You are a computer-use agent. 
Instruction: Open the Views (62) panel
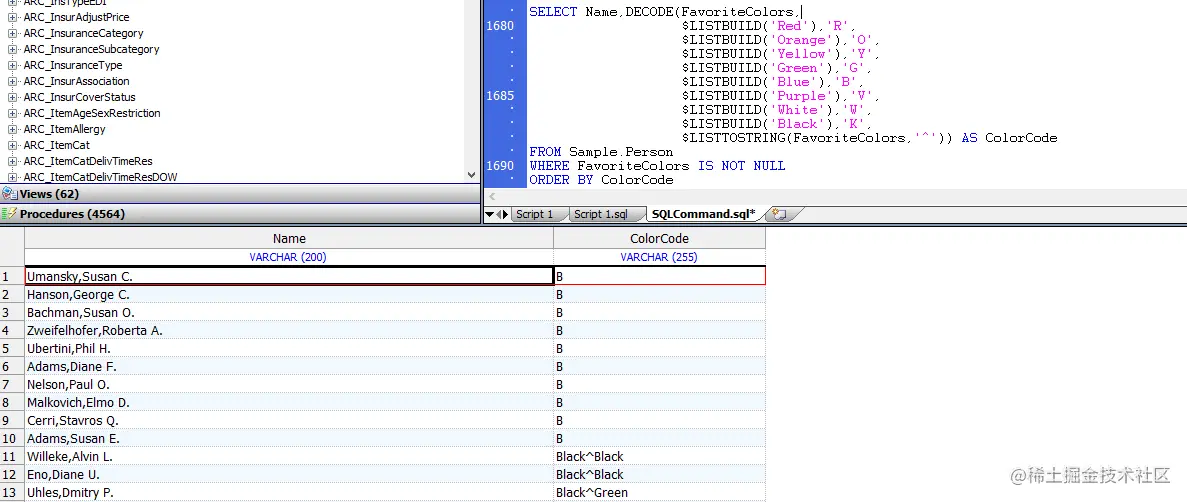click(x=240, y=194)
